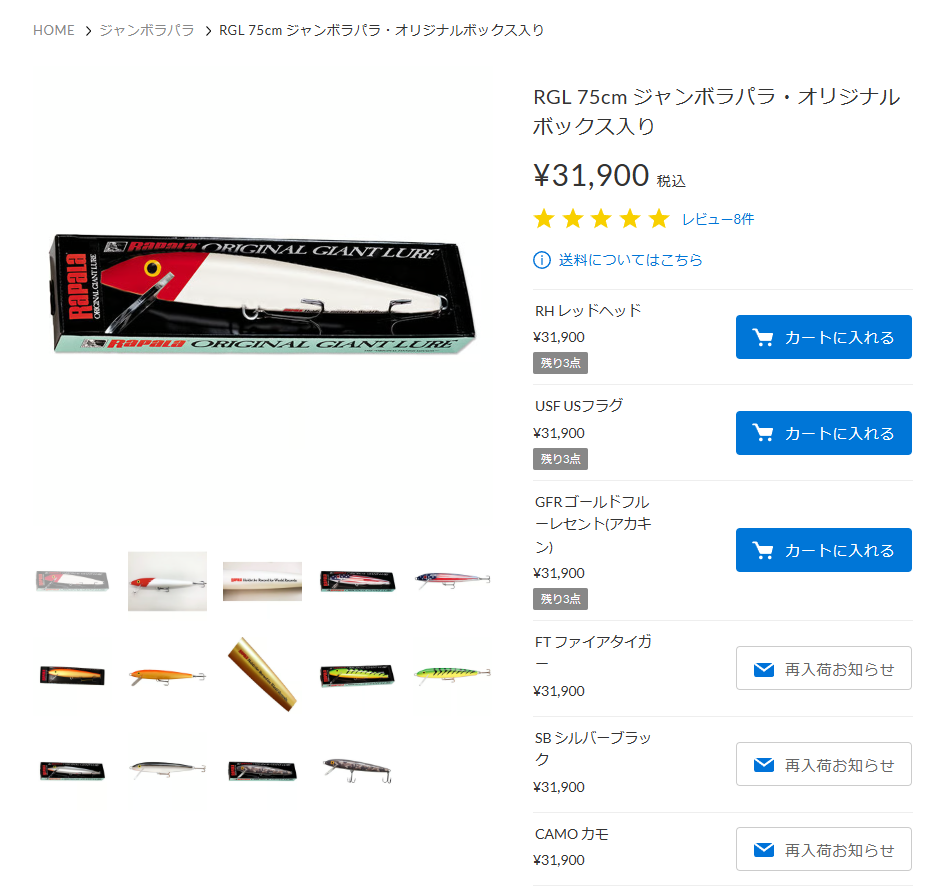The image size is (950, 888).
Task: Click the envelope icon for FT ファイアタイガー
Action: tap(763, 669)
